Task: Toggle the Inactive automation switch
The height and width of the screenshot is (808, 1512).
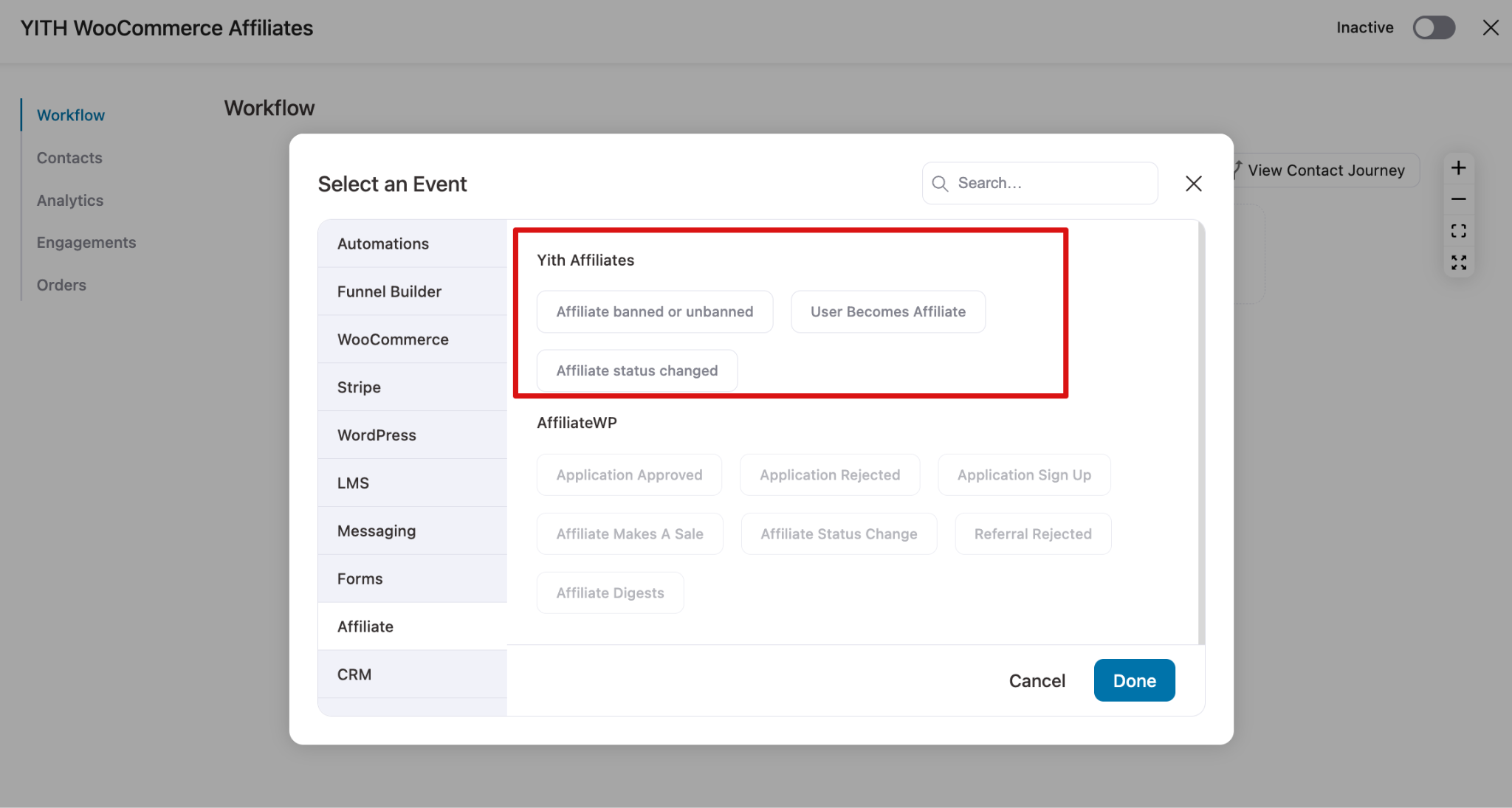Action: 1433,28
